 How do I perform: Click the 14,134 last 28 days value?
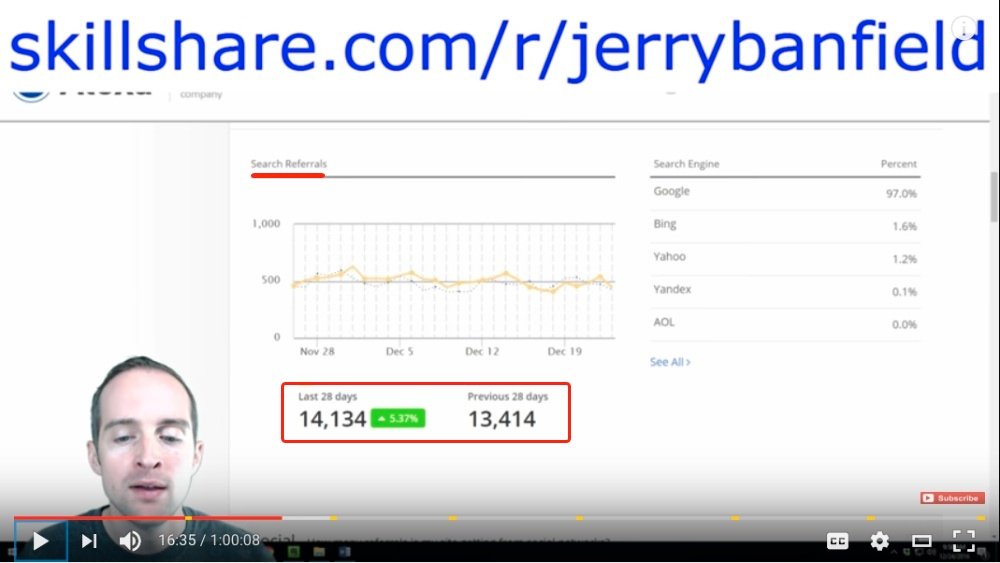pyautogui.click(x=332, y=419)
